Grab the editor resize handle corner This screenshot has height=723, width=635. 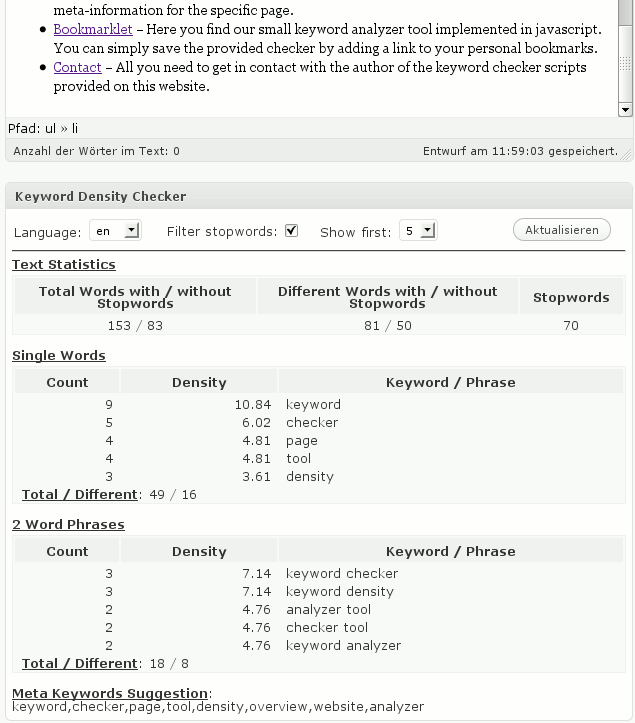point(627,155)
